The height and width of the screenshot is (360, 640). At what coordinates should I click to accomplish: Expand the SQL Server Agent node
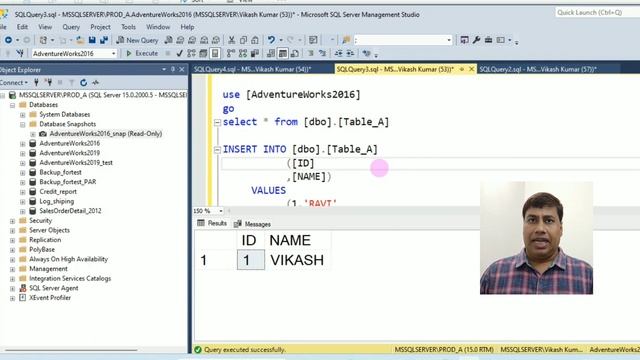point(13,288)
